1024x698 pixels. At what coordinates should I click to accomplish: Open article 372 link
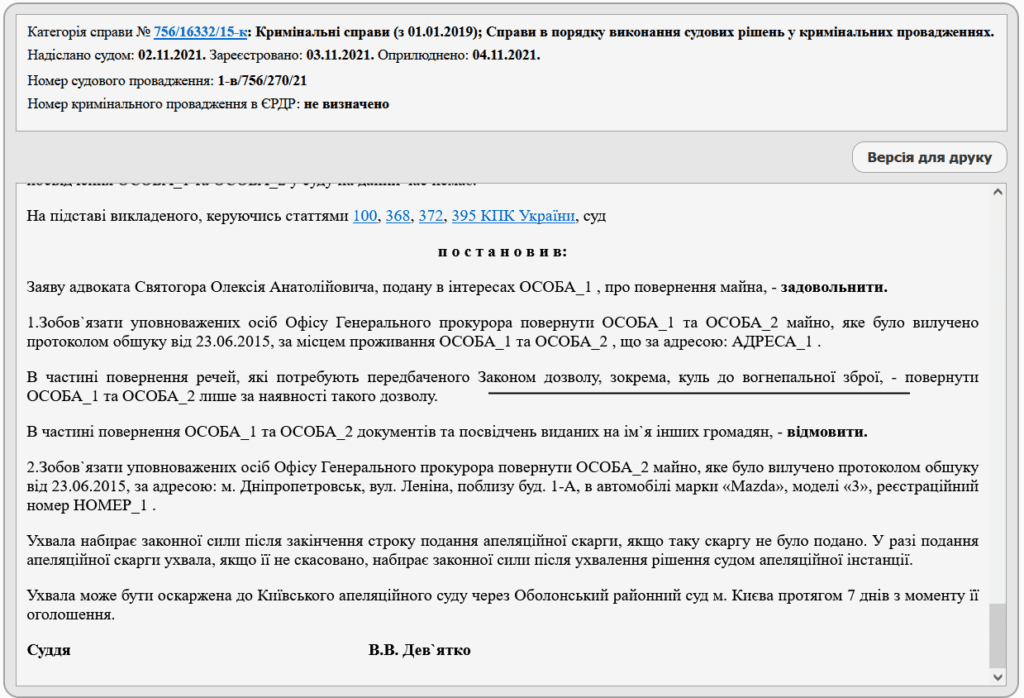pyautogui.click(x=430, y=216)
